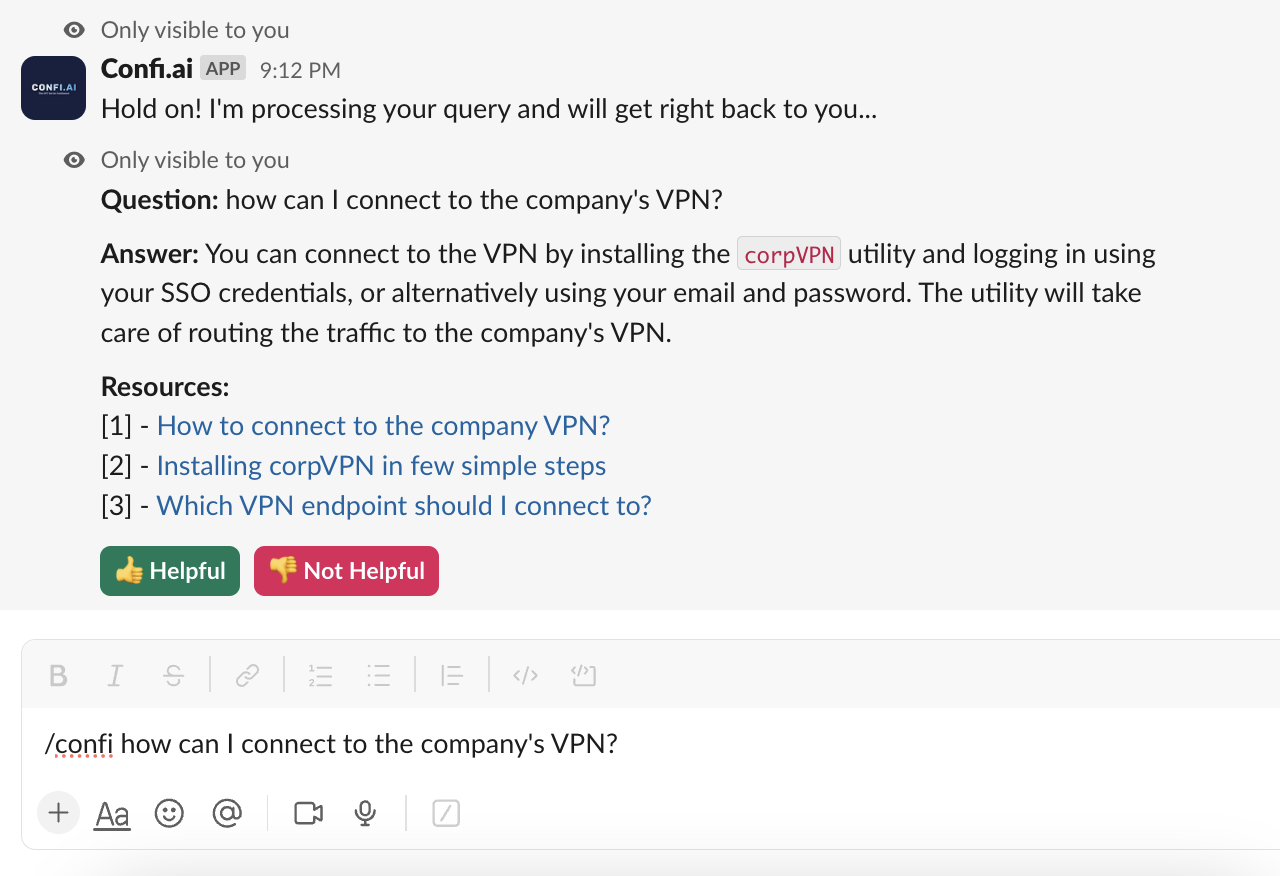This screenshot has height=876, width=1280.
Task: Insert a blockquote
Action: click(451, 675)
